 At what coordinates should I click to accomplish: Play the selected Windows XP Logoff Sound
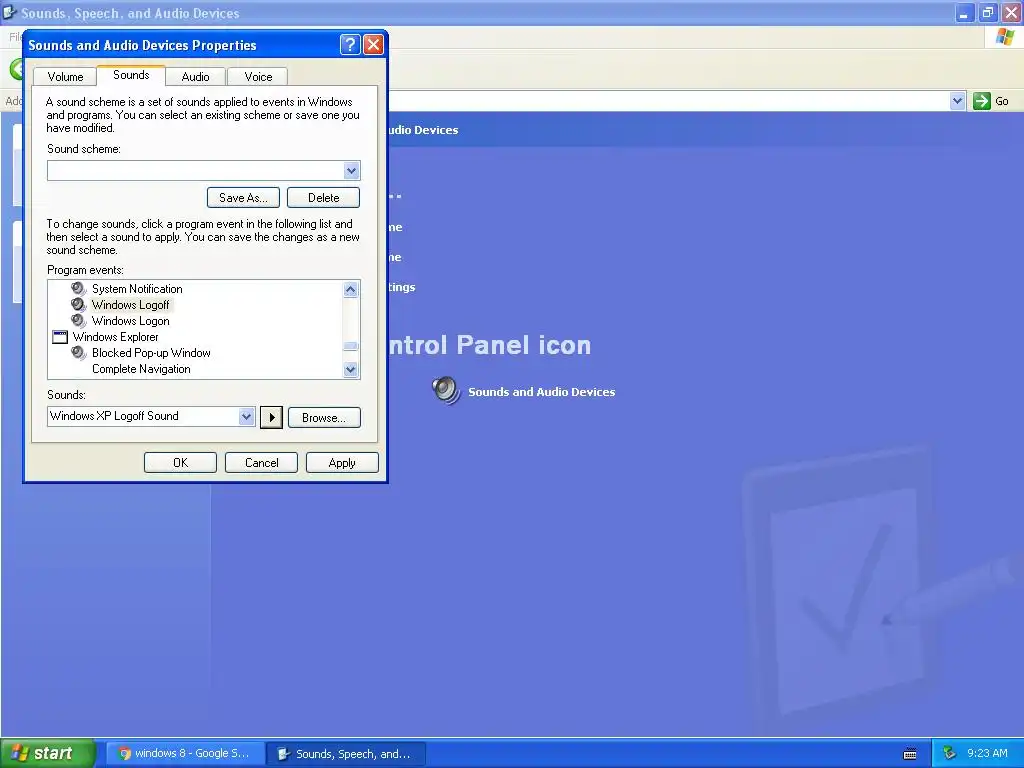(271, 417)
